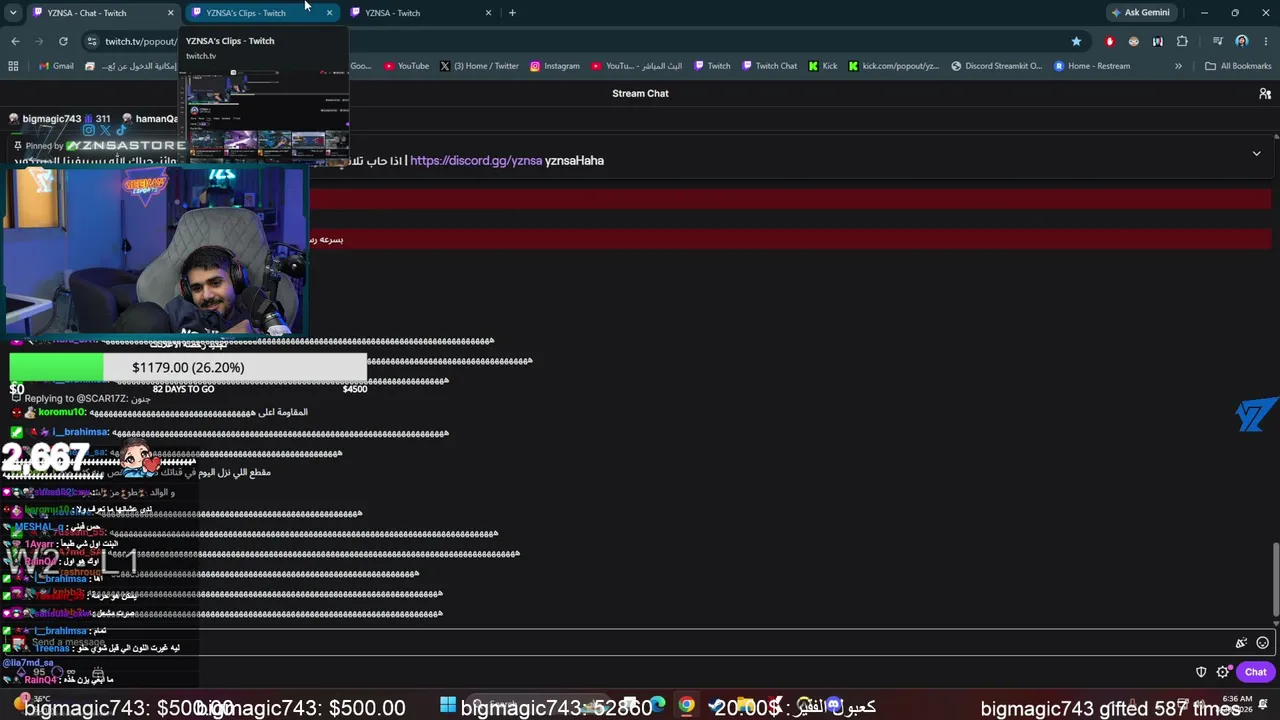Screen dimensions: 1280x720
Task: Open the Home / Twitter bookmark
Action: point(479,66)
